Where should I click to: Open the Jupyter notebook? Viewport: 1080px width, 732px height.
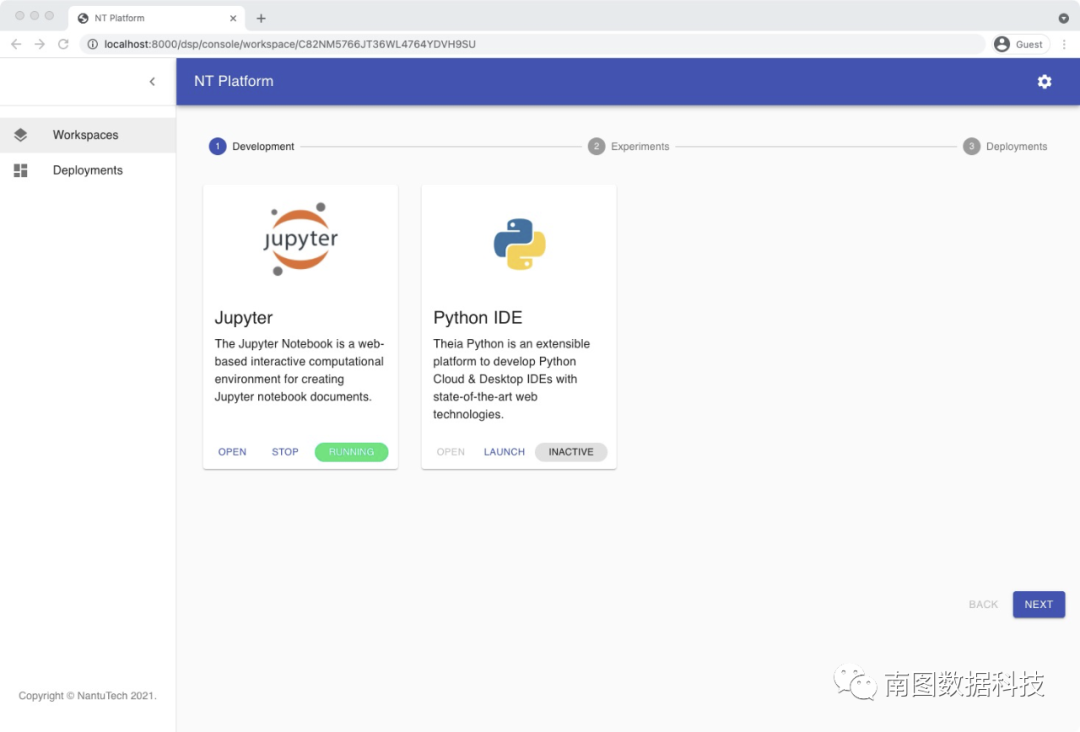(x=232, y=452)
